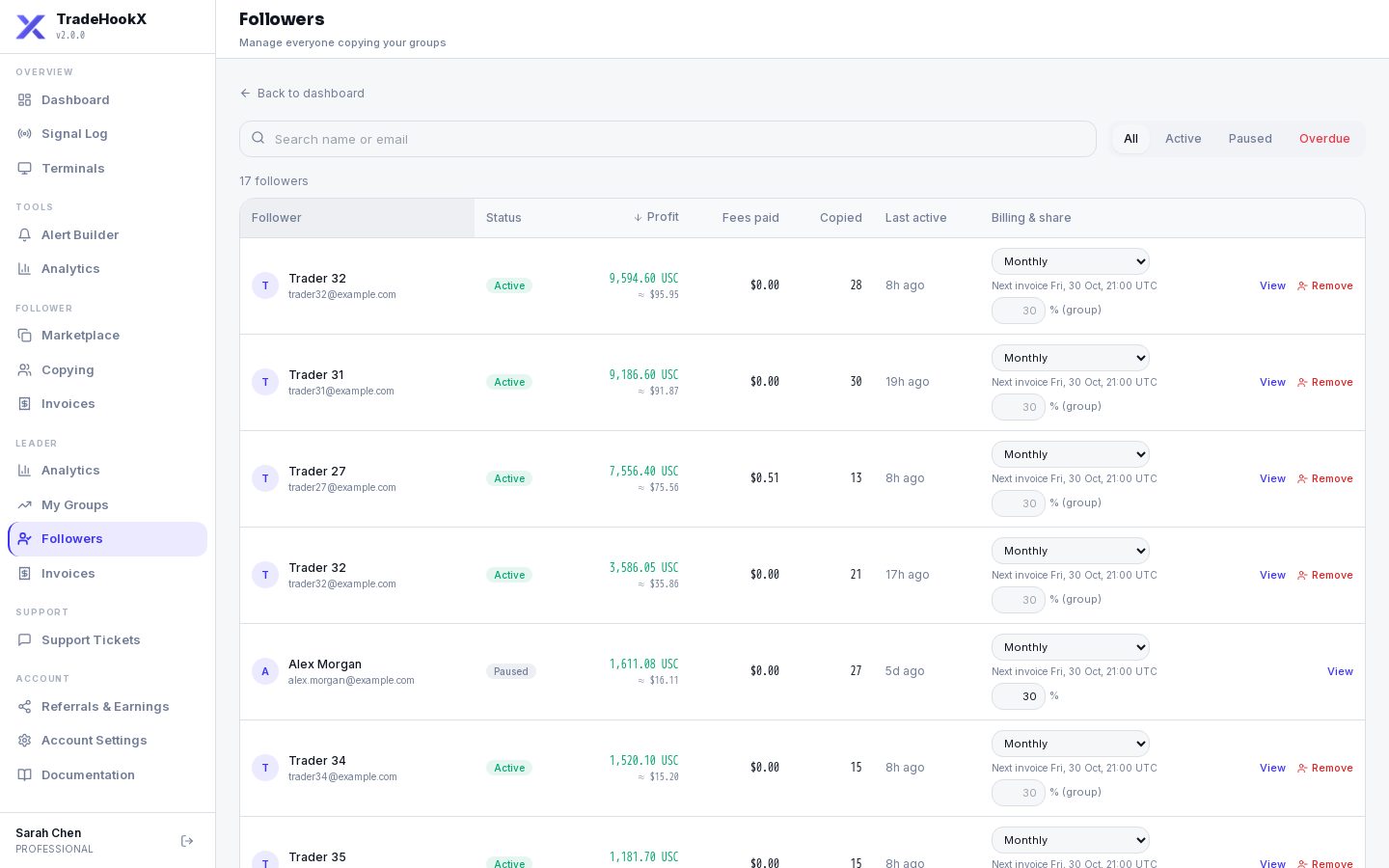Open Monthly billing dropdown for Trader 31
The height and width of the screenshot is (868, 1389).
pos(1071,358)
